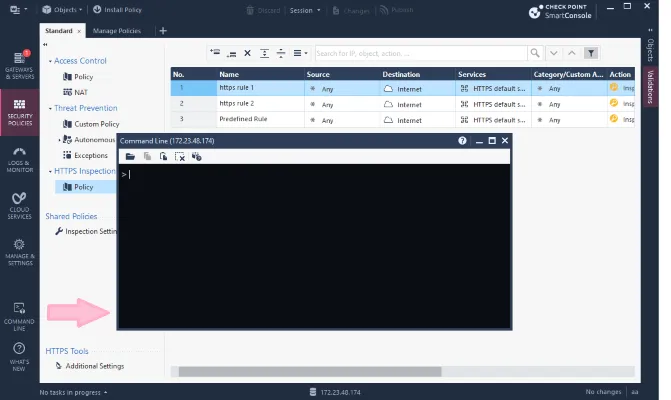This screenshot has height=400, width=671.
Task: Click the add rule below icon
Action: [232, 53]
